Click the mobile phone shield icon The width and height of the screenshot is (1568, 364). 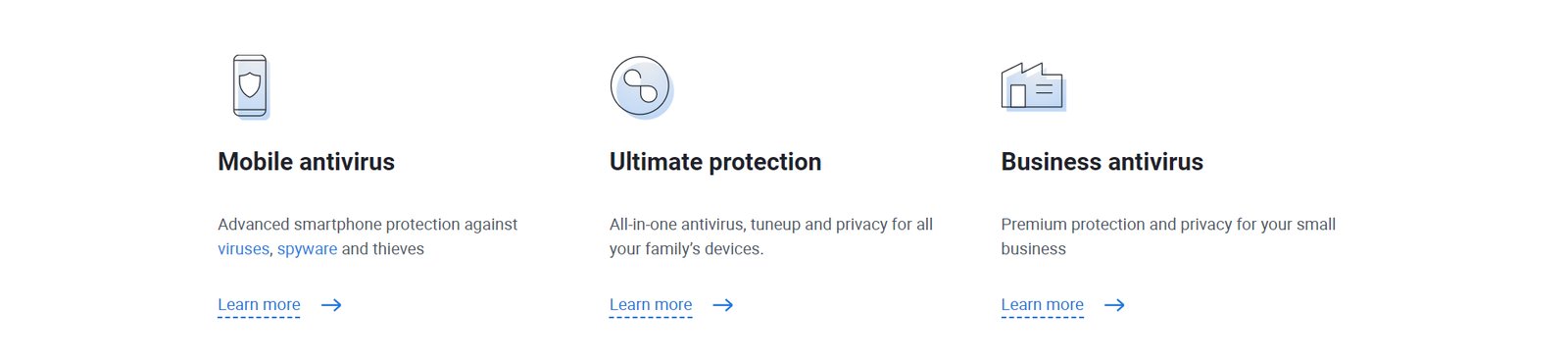coord(251,86)
